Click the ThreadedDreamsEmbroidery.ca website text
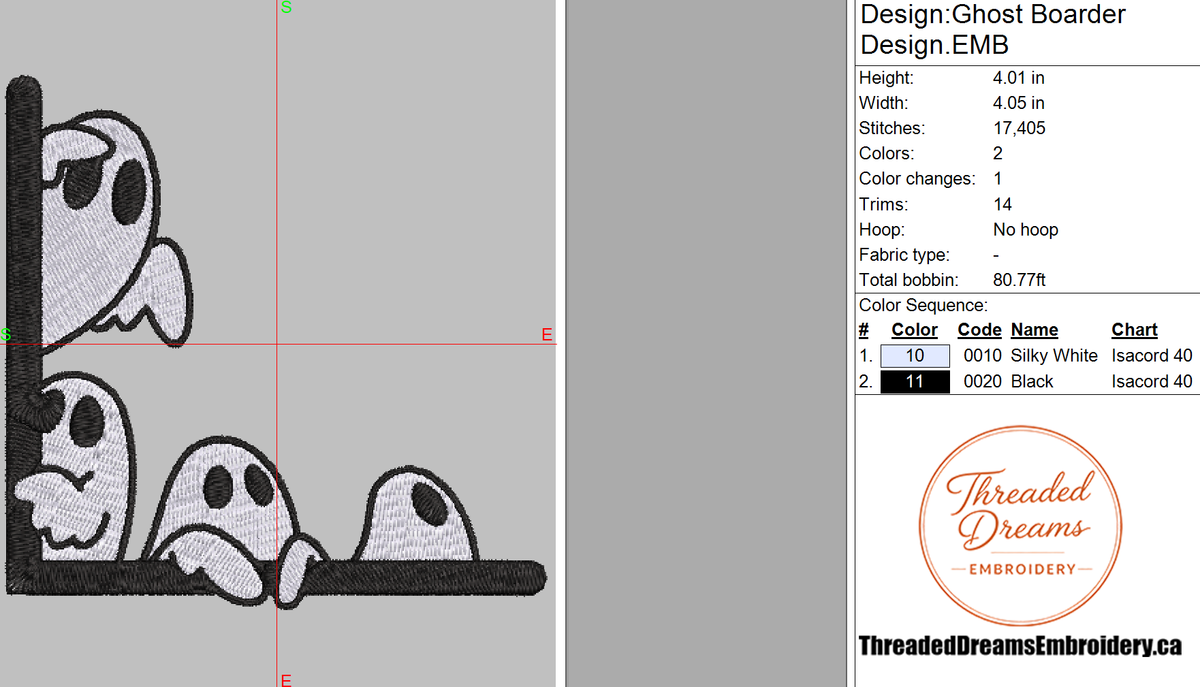This screenshot has width=1200, height=687. (1020, 646)
